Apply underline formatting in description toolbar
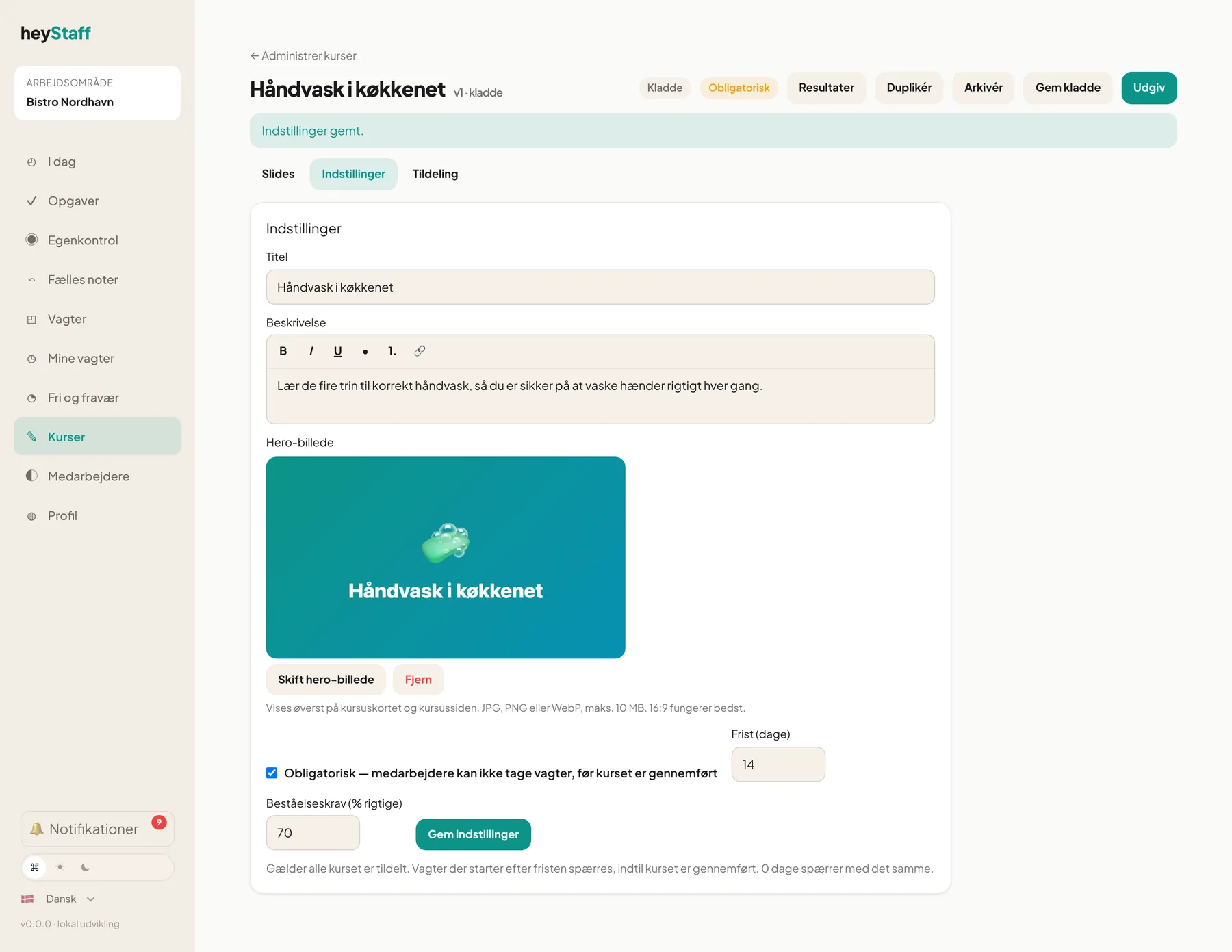Image resolution: width=1232 pixels, height=952 pixels. point(337,351)
